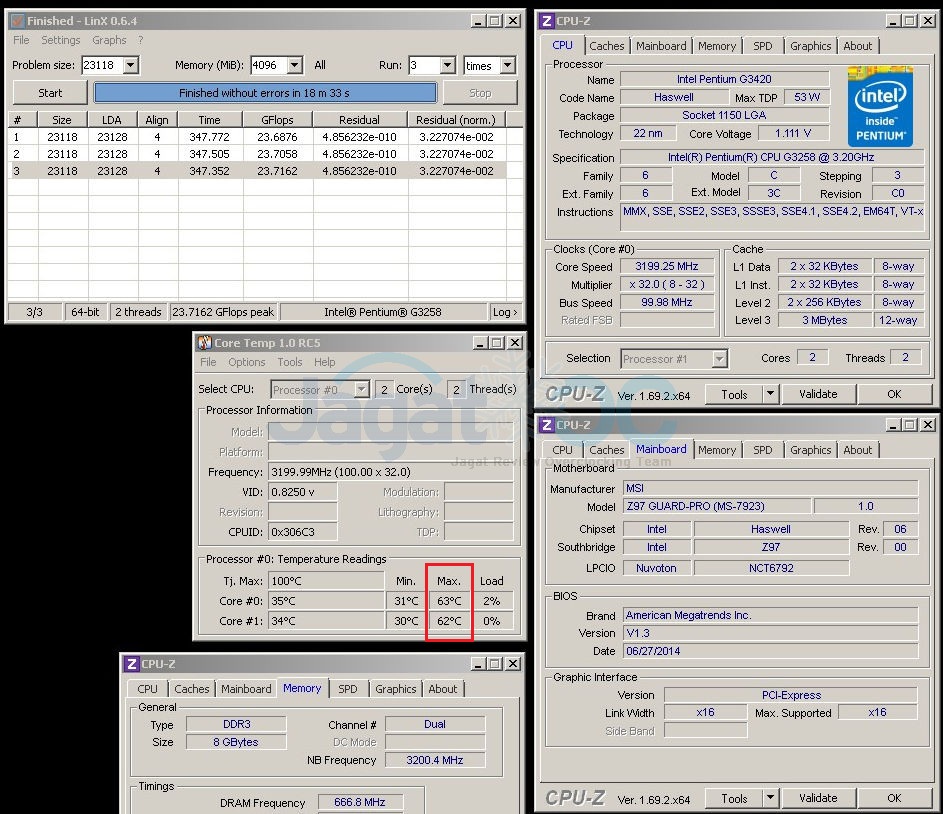This screenshot has width=943, height=814.
Task: Click the Size column header in LinX
Action: tap(62, 120)
